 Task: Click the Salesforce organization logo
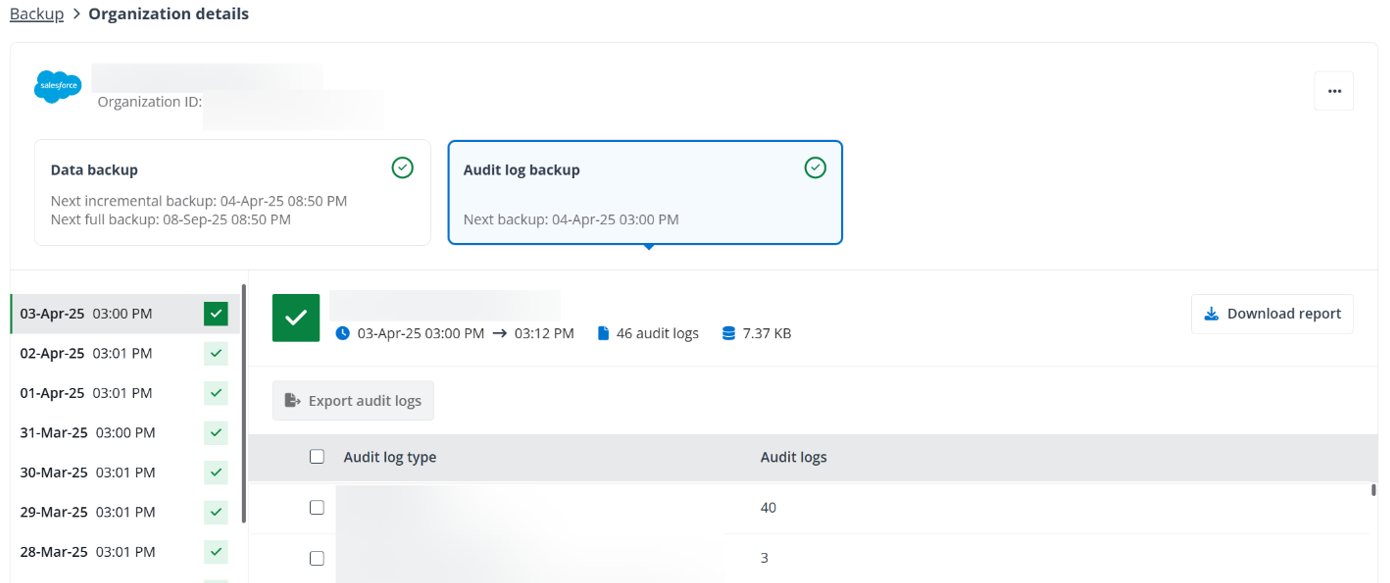click(57, 86)
